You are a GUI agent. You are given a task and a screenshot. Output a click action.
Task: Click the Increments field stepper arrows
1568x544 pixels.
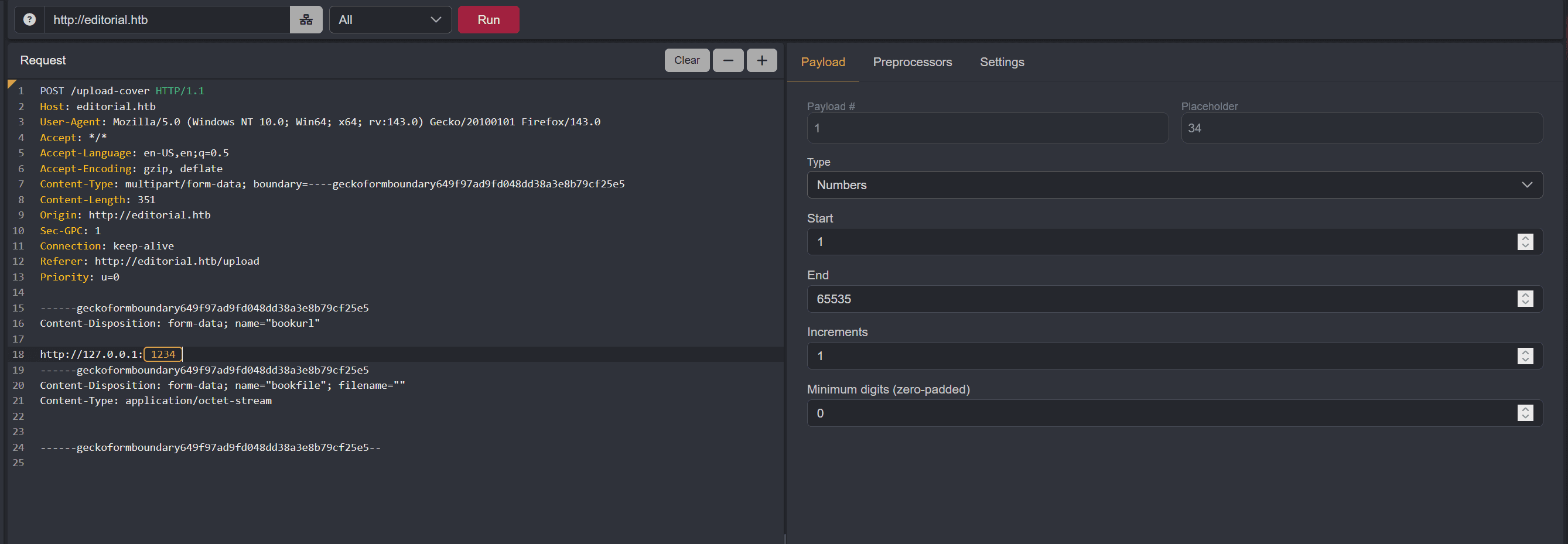pos(1525,356)
